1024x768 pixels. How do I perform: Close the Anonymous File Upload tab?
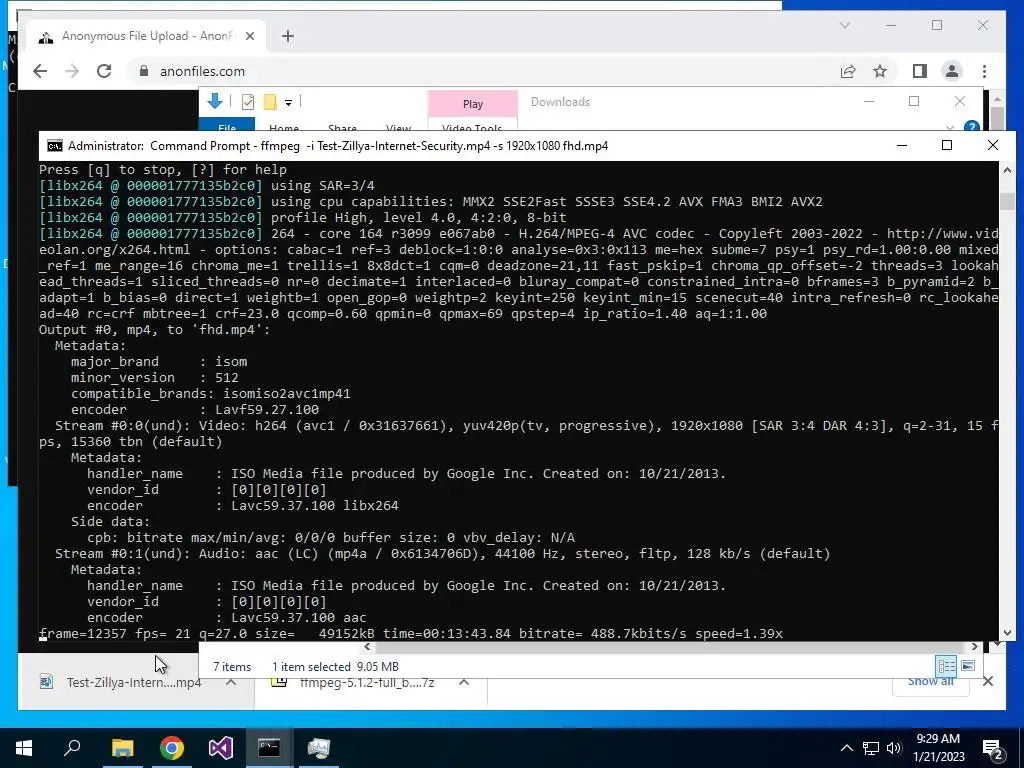[249, 36]
